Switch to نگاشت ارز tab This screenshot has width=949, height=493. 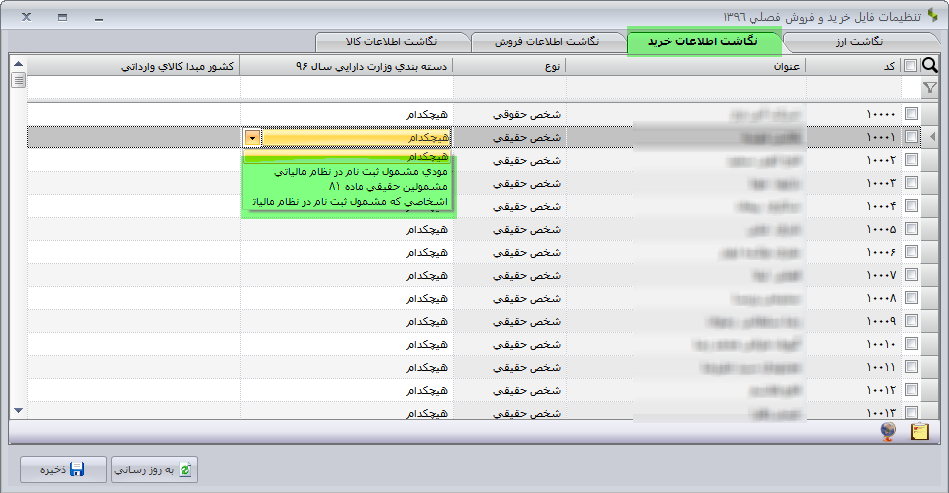[x=859, y=41]
